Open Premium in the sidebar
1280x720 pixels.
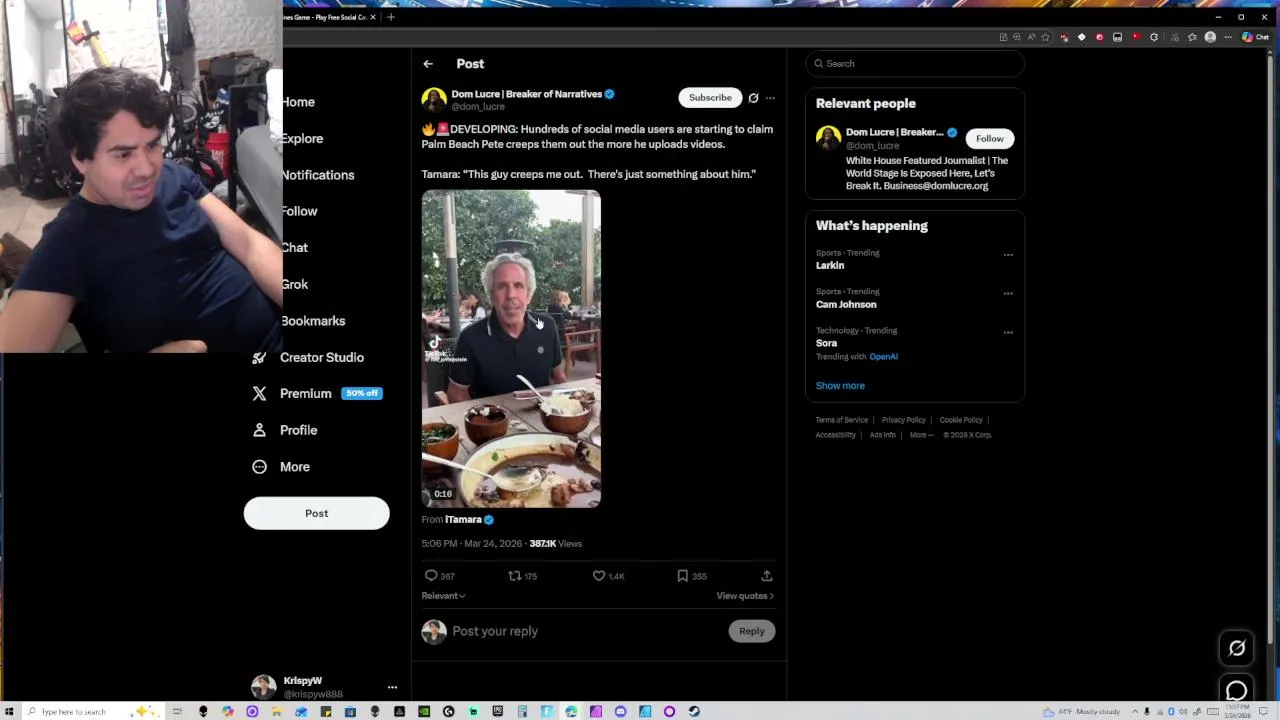tap(316, 394)
